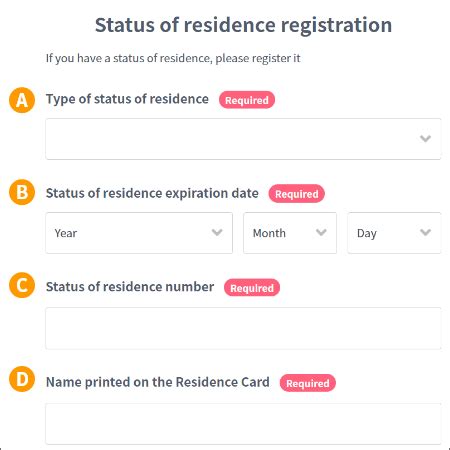This screenshot has height=450, width=450.
Task: Click chevron arrow in residence type dropdown
Action: tap(425, 138)
